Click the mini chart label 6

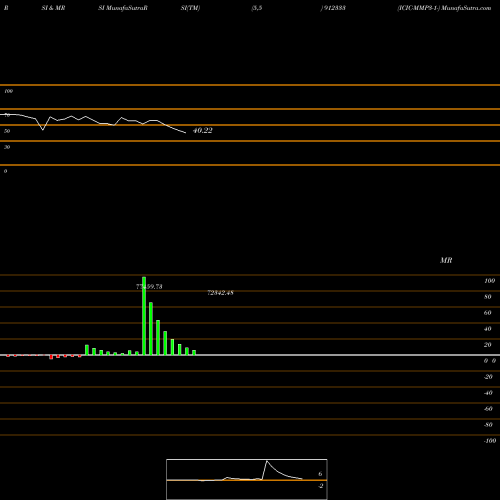(320, 474)
